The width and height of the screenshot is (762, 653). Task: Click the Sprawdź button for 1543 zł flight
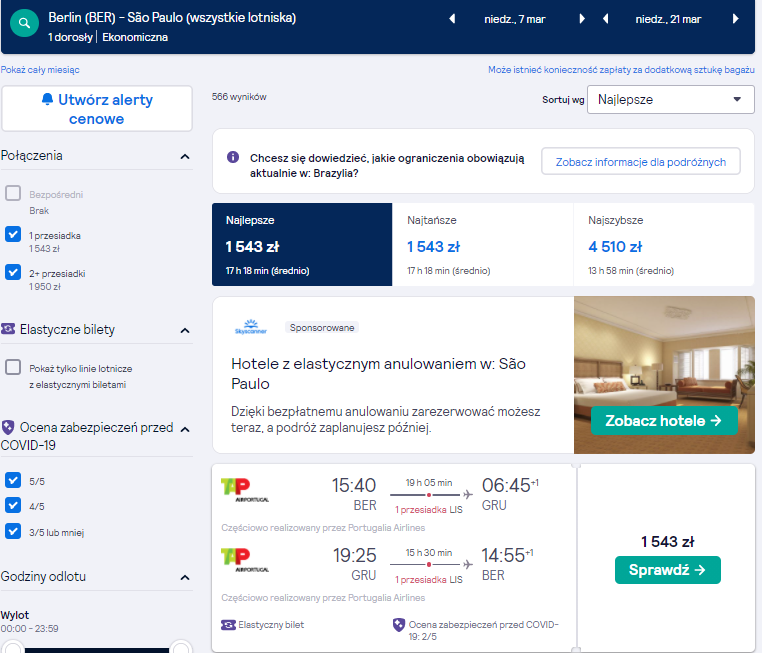point(668,570)
